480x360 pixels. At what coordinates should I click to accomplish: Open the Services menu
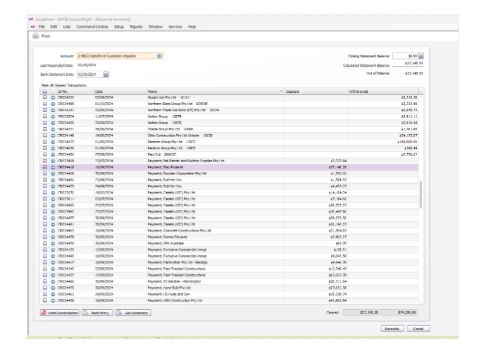click(175, 27)
